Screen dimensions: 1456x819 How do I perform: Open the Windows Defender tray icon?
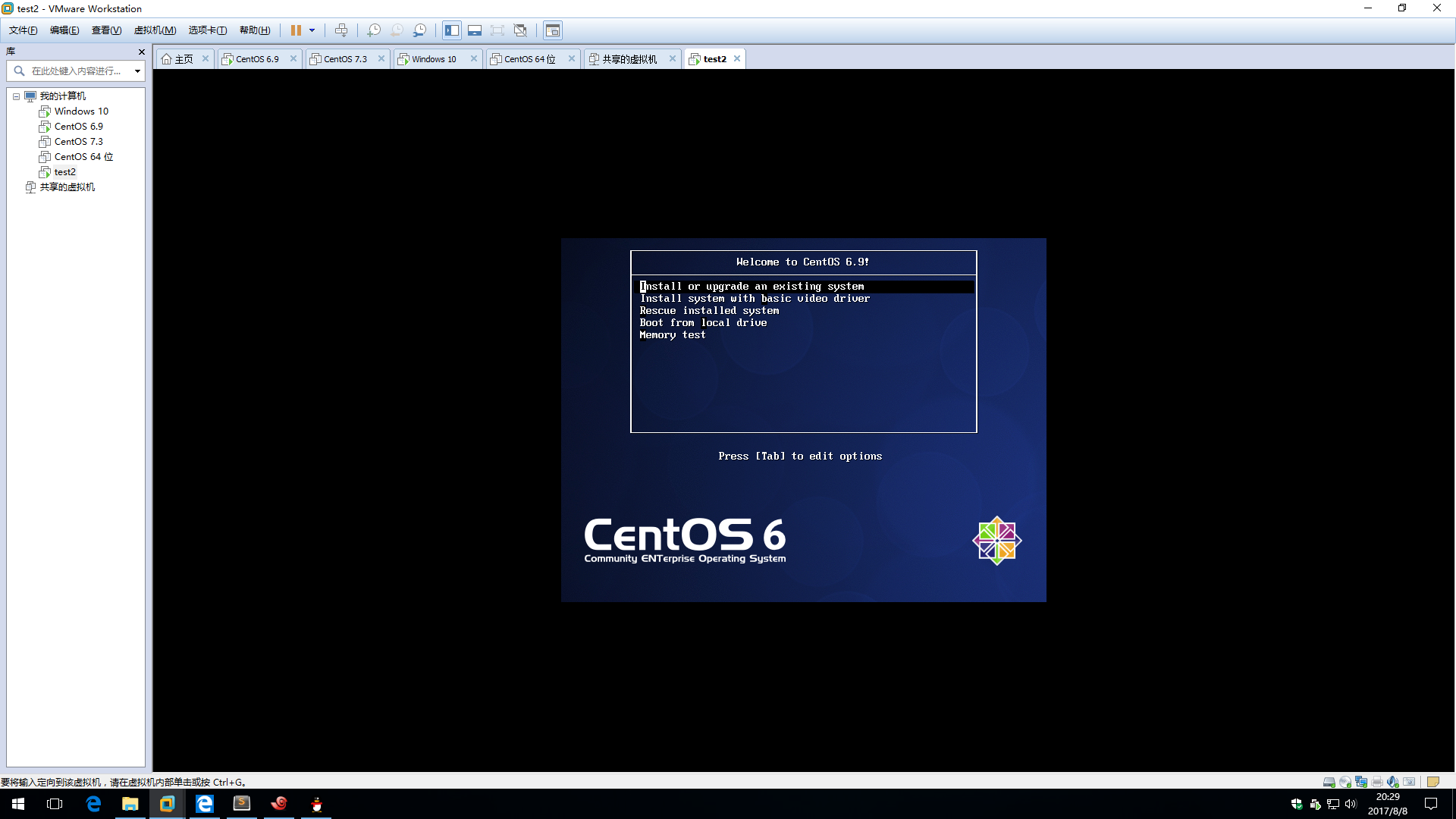(x=1296, y=804)
